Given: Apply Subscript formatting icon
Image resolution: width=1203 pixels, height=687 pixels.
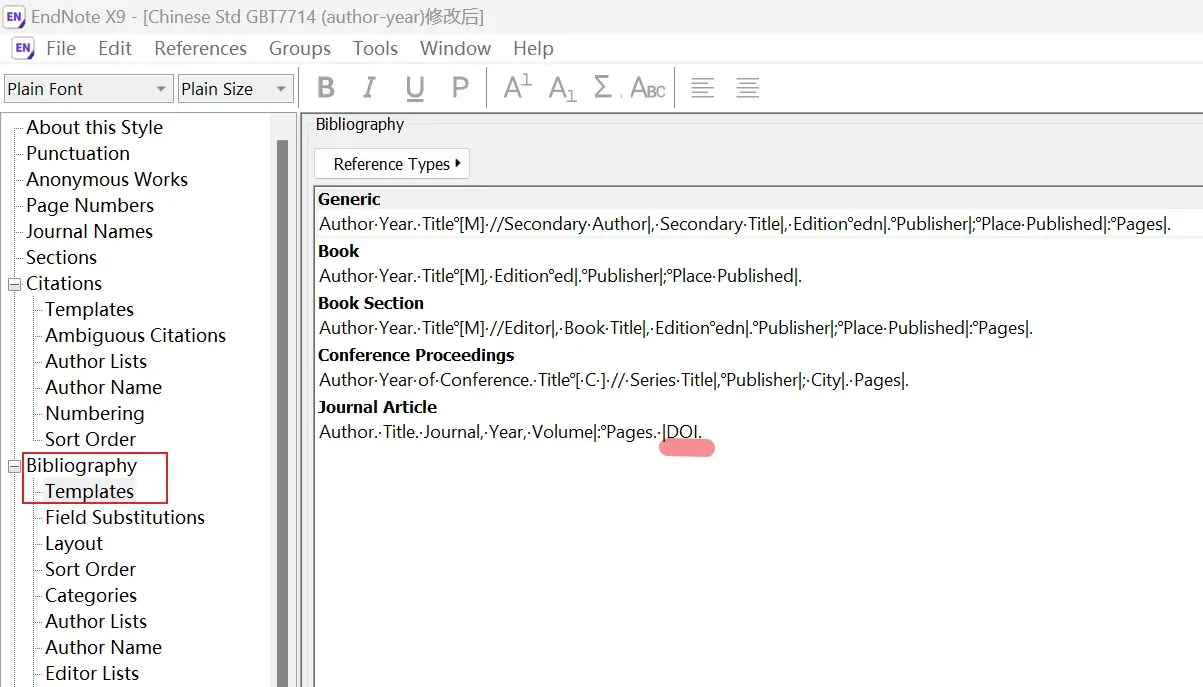Looking at the screenshot, I should click(x=562, y=88).
